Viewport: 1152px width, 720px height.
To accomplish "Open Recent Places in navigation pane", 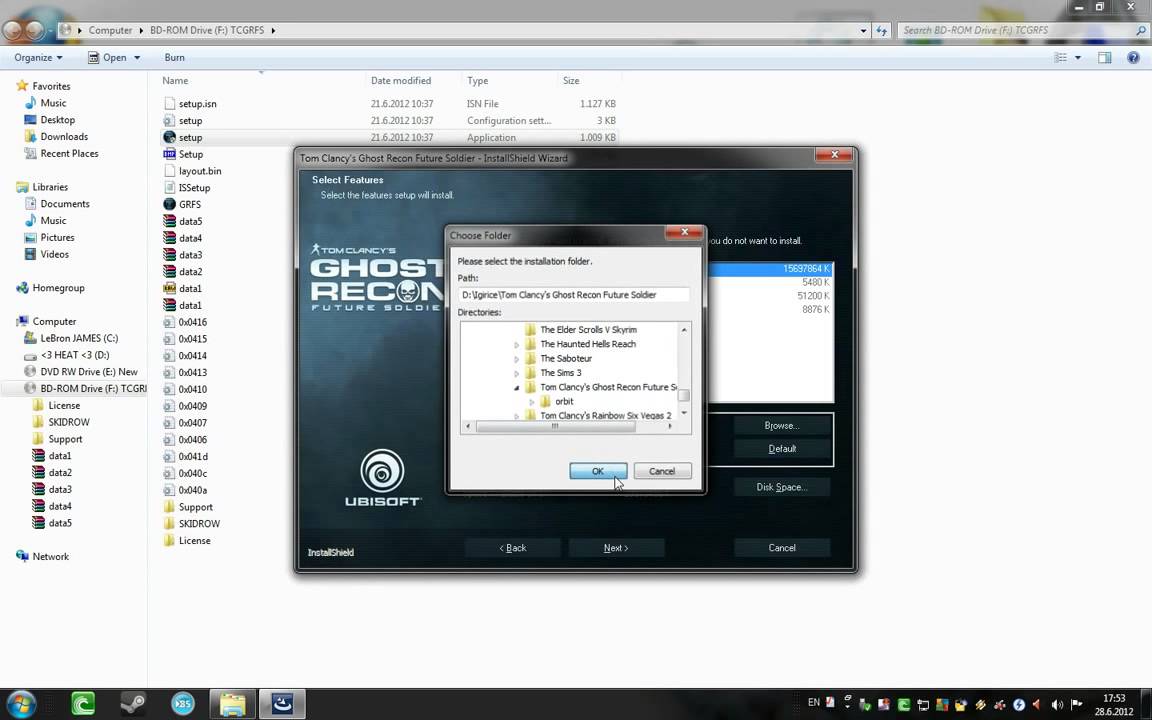I will click(69, 154).
